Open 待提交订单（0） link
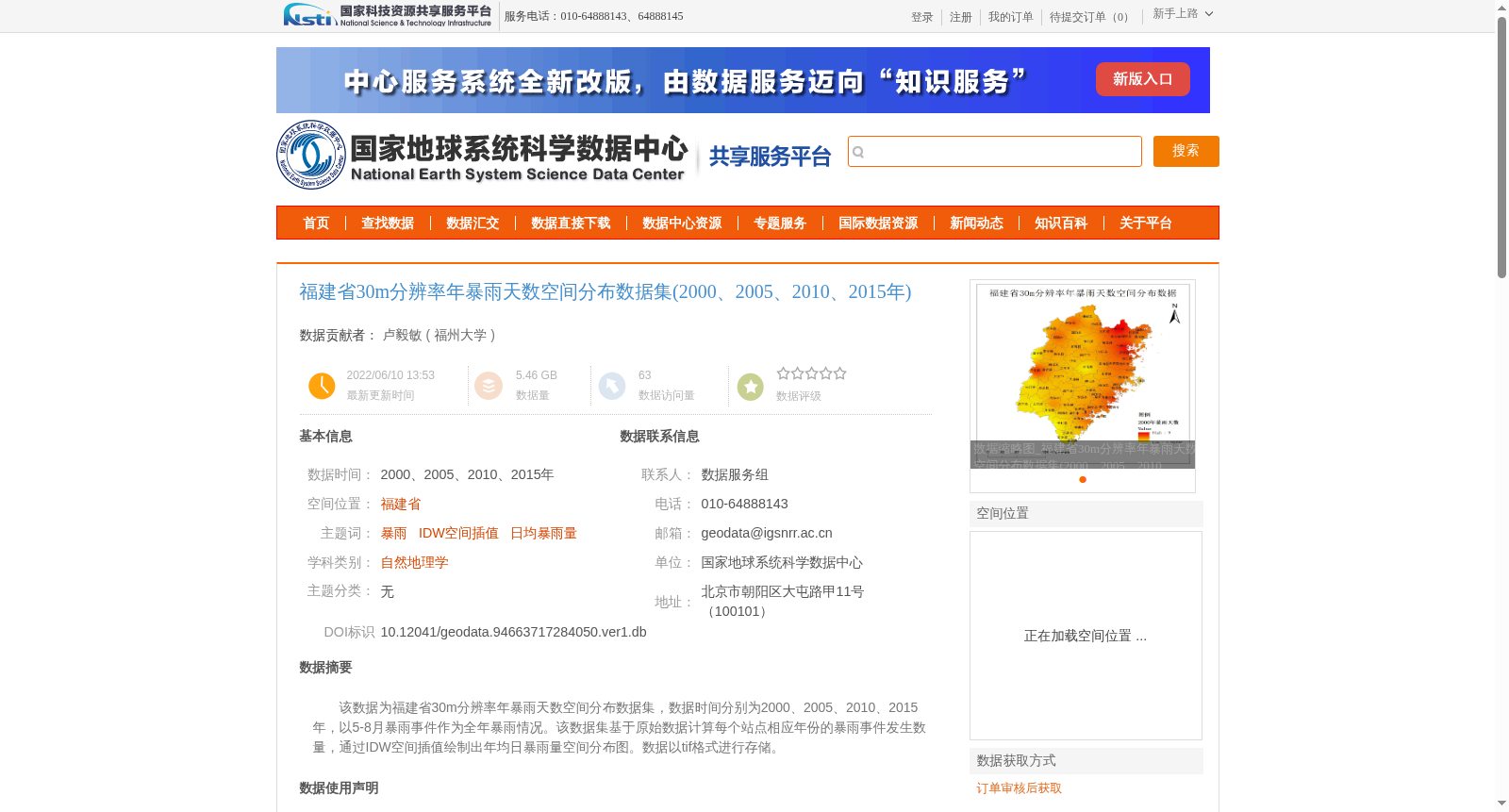The height and width of the screenshot is (812, 1509). (1092, 17)
